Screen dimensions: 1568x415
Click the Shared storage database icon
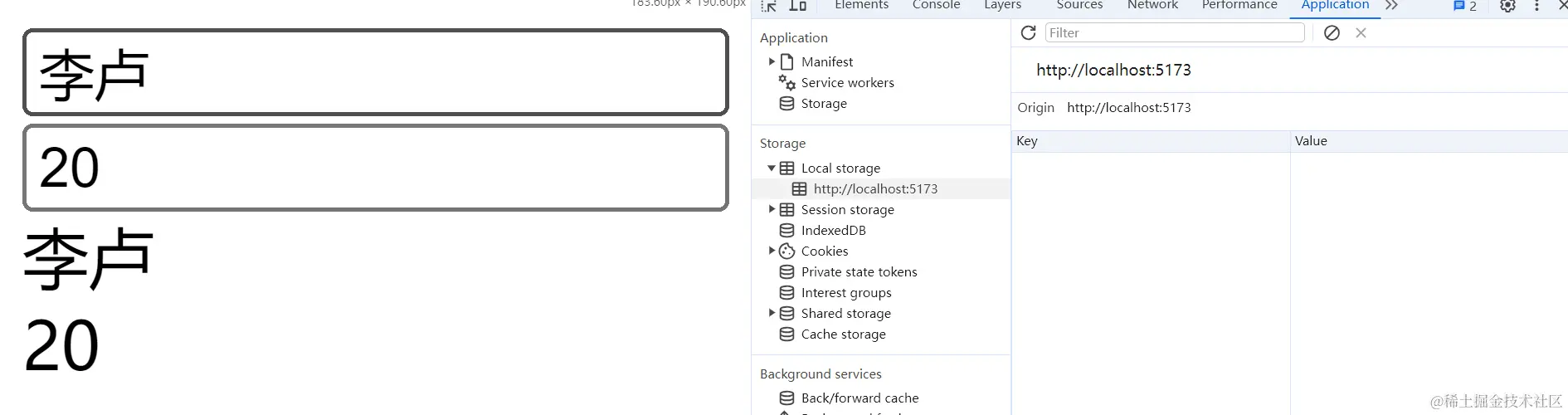786,313
